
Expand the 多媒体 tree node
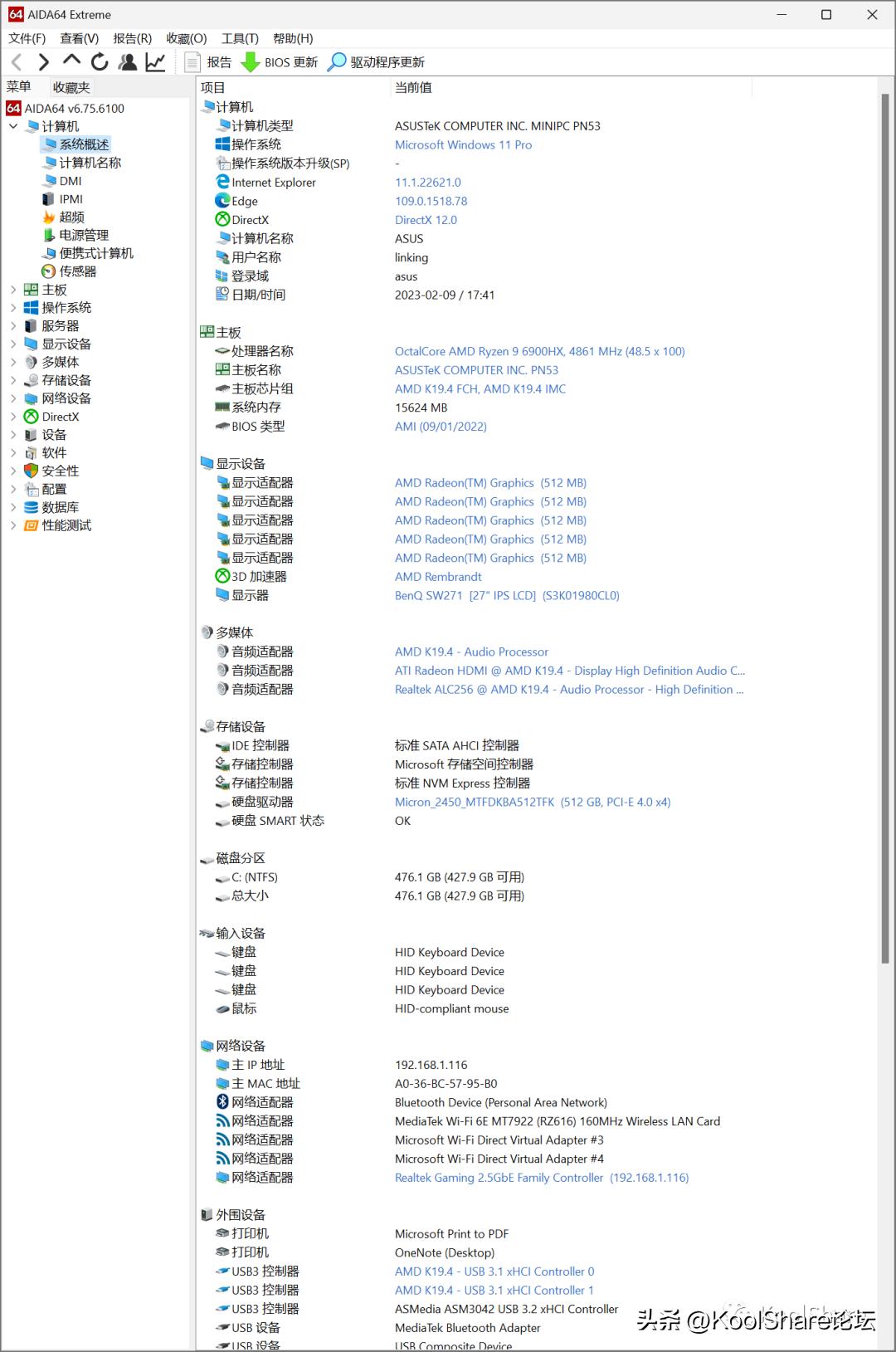pos(13,362)
